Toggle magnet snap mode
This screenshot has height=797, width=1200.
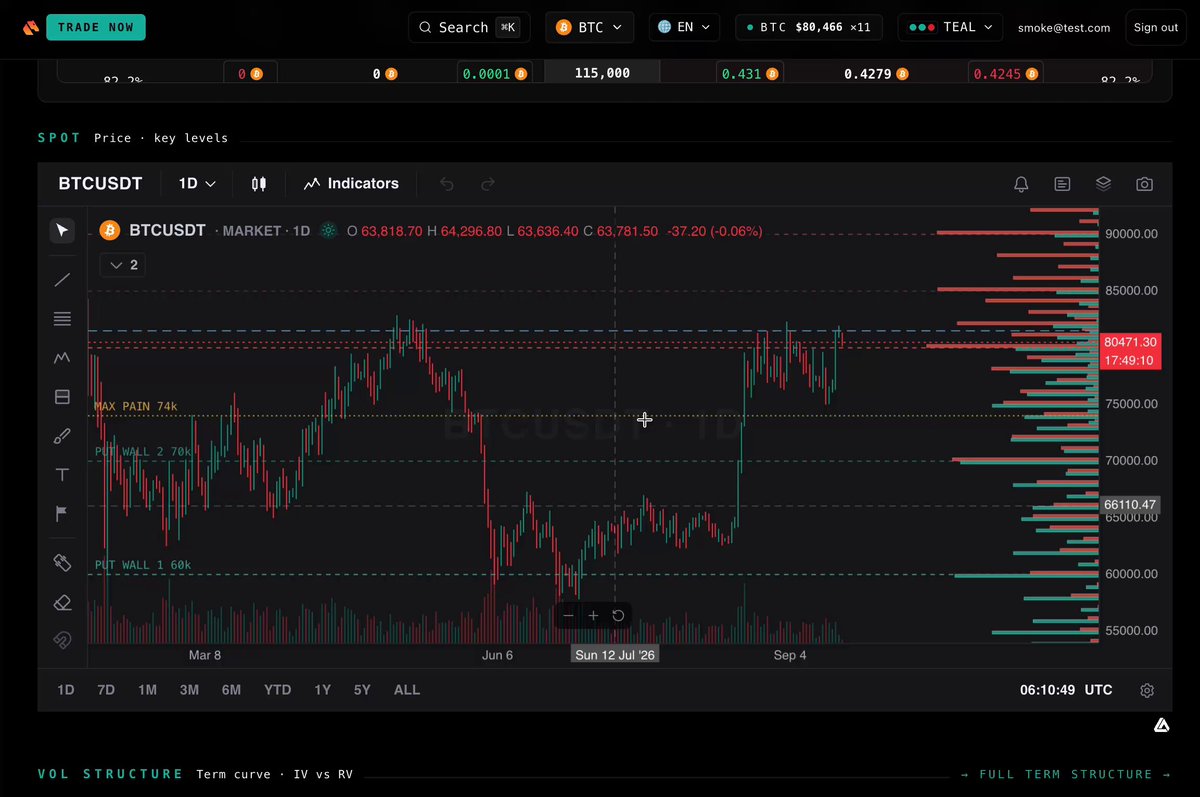tap(62, 640)
